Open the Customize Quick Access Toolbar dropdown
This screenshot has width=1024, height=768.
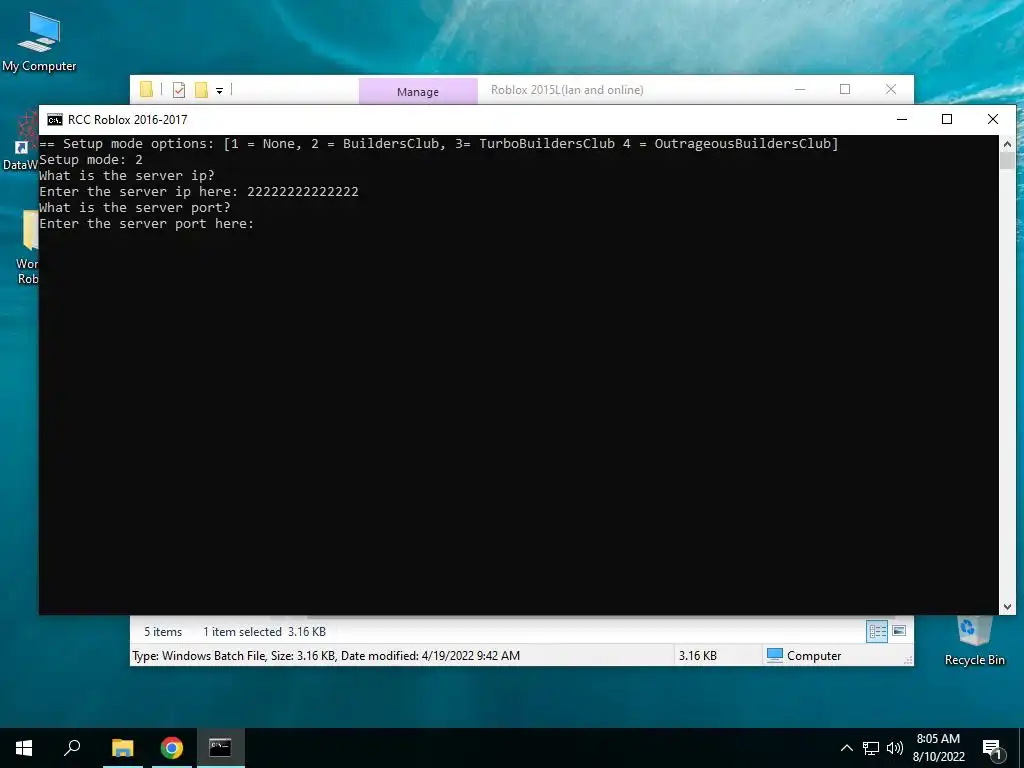pos(219,91)
